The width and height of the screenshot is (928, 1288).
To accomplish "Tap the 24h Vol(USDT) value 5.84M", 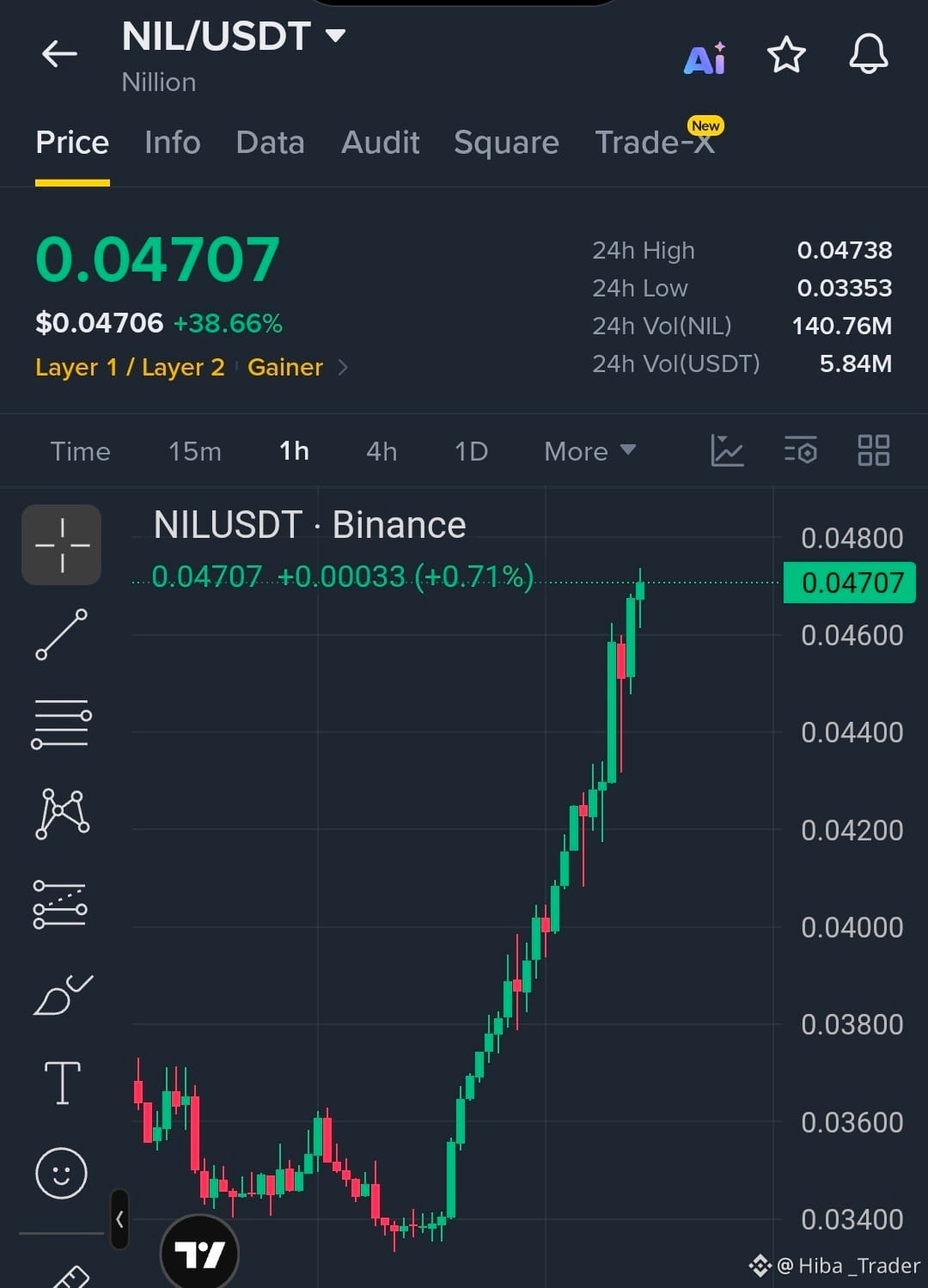I will point(855,363).
